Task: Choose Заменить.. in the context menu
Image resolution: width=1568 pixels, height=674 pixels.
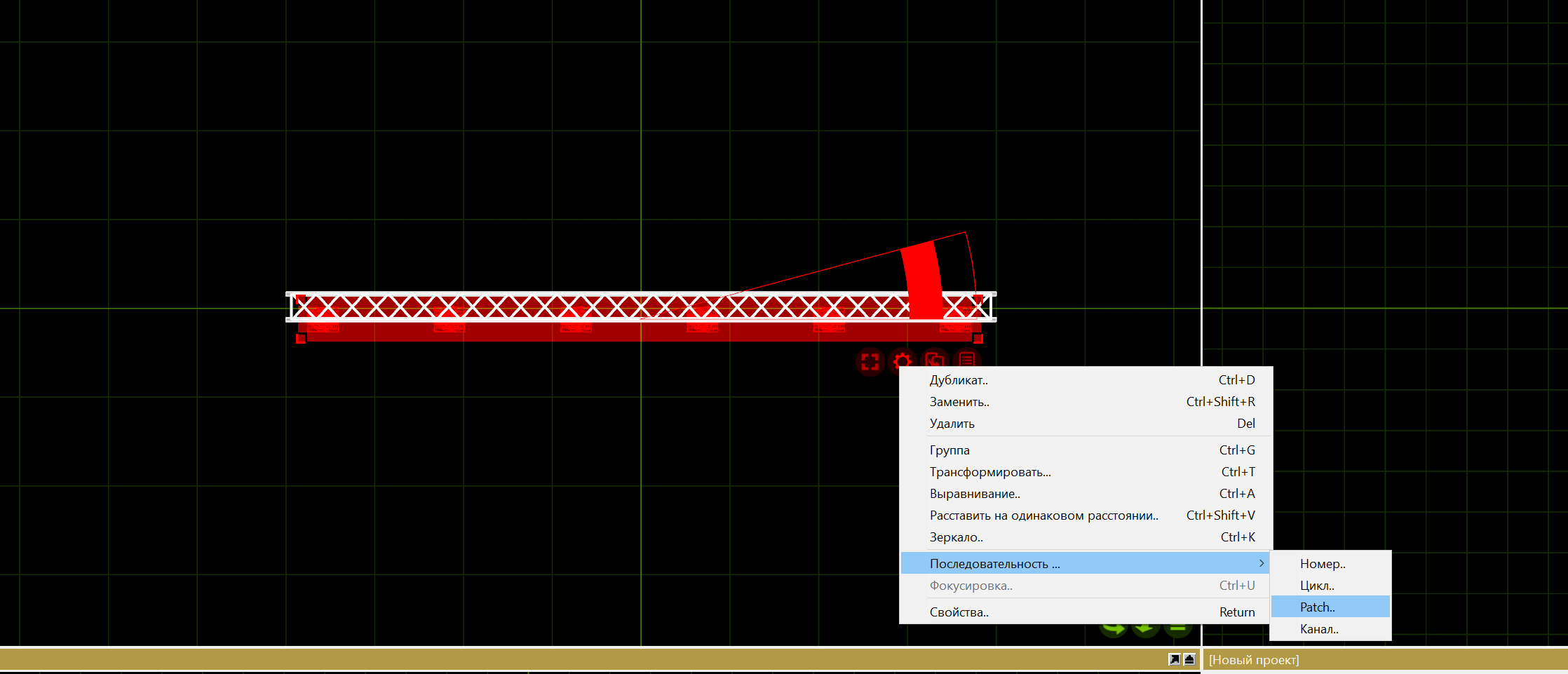Action: 1086,402
